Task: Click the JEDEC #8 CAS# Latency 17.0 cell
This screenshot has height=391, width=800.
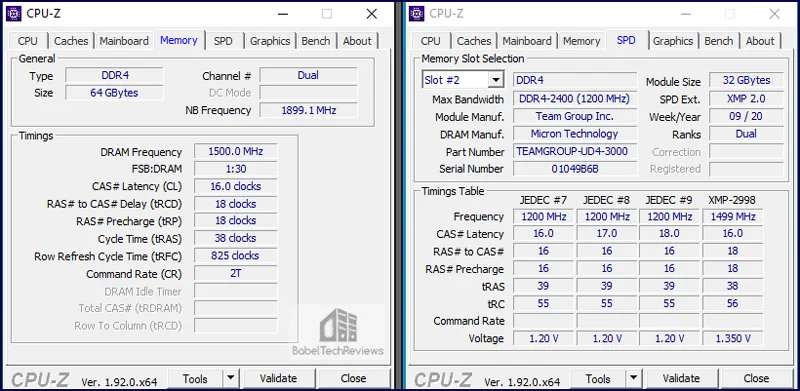Action: point(607,234)
